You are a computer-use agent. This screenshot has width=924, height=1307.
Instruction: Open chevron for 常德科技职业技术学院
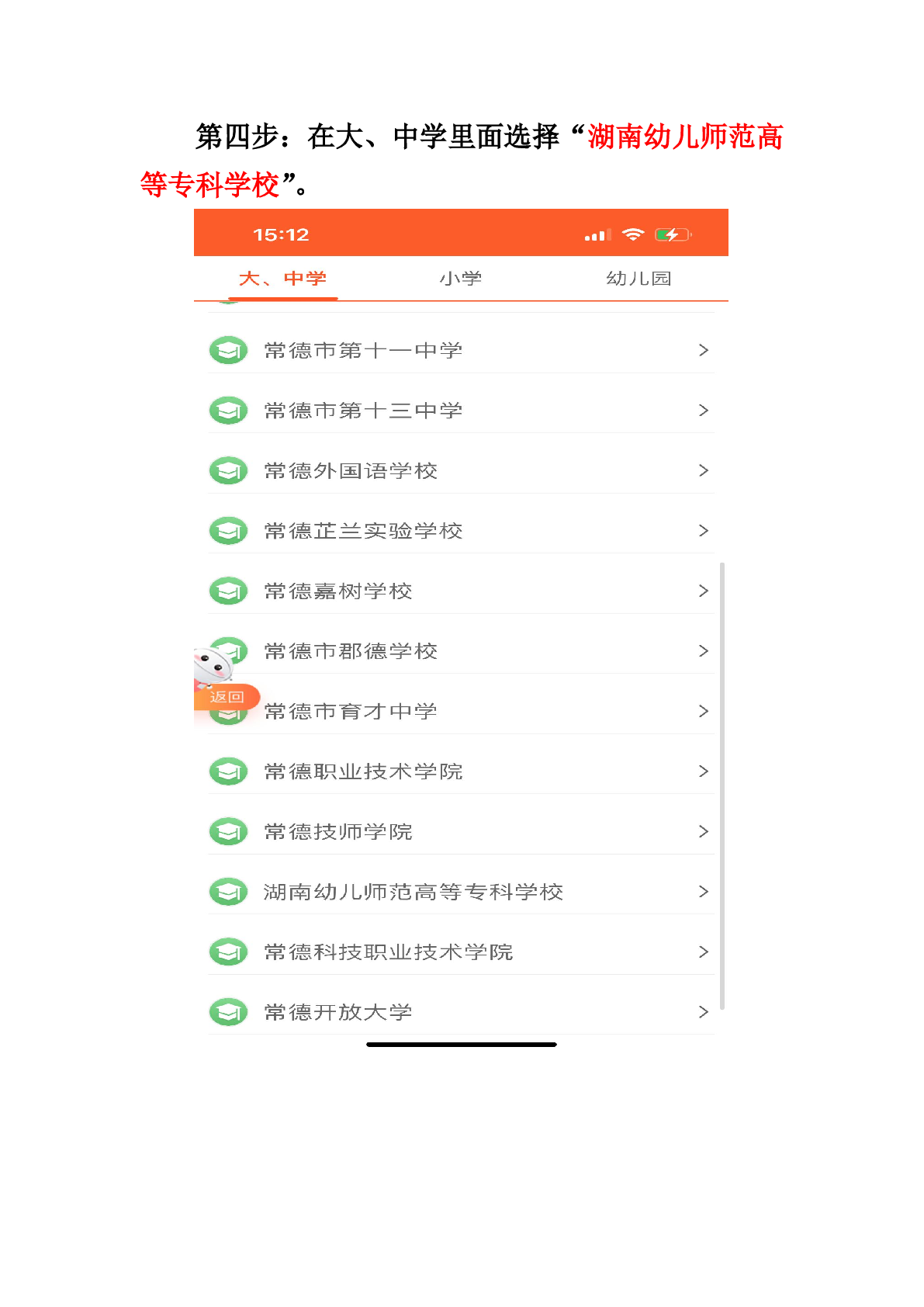703,952
